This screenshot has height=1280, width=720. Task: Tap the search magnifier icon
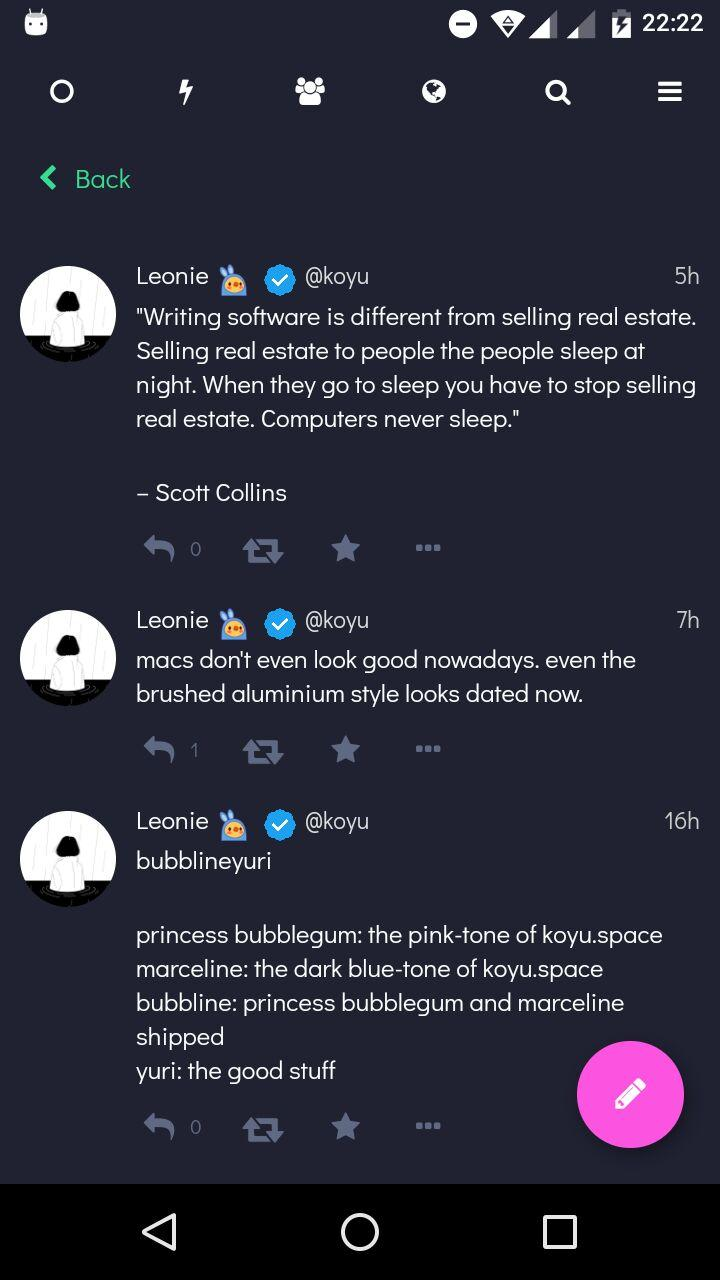(558, 92)
